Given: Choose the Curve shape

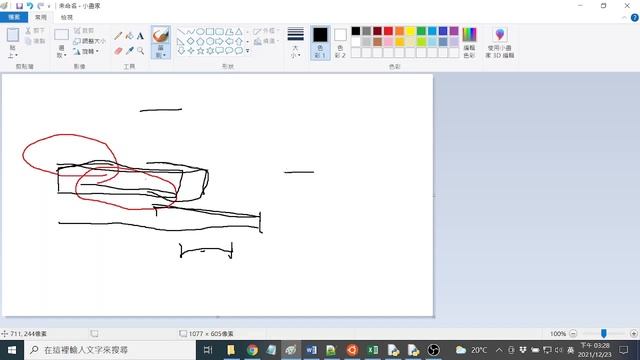Looking at the screenshot, I should click(x=191, y=31).
